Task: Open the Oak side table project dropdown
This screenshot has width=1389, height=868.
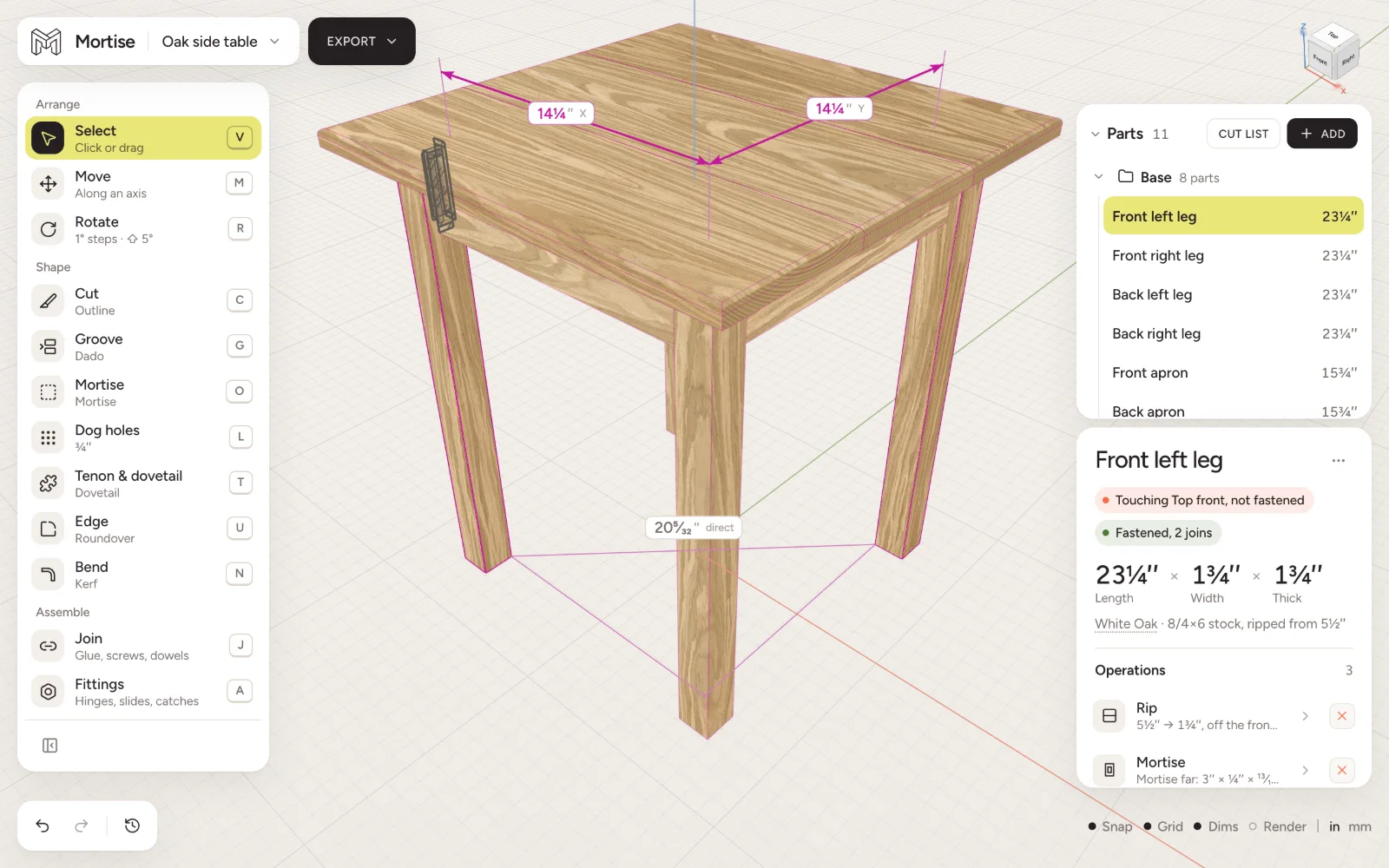Action: (221, 42)
